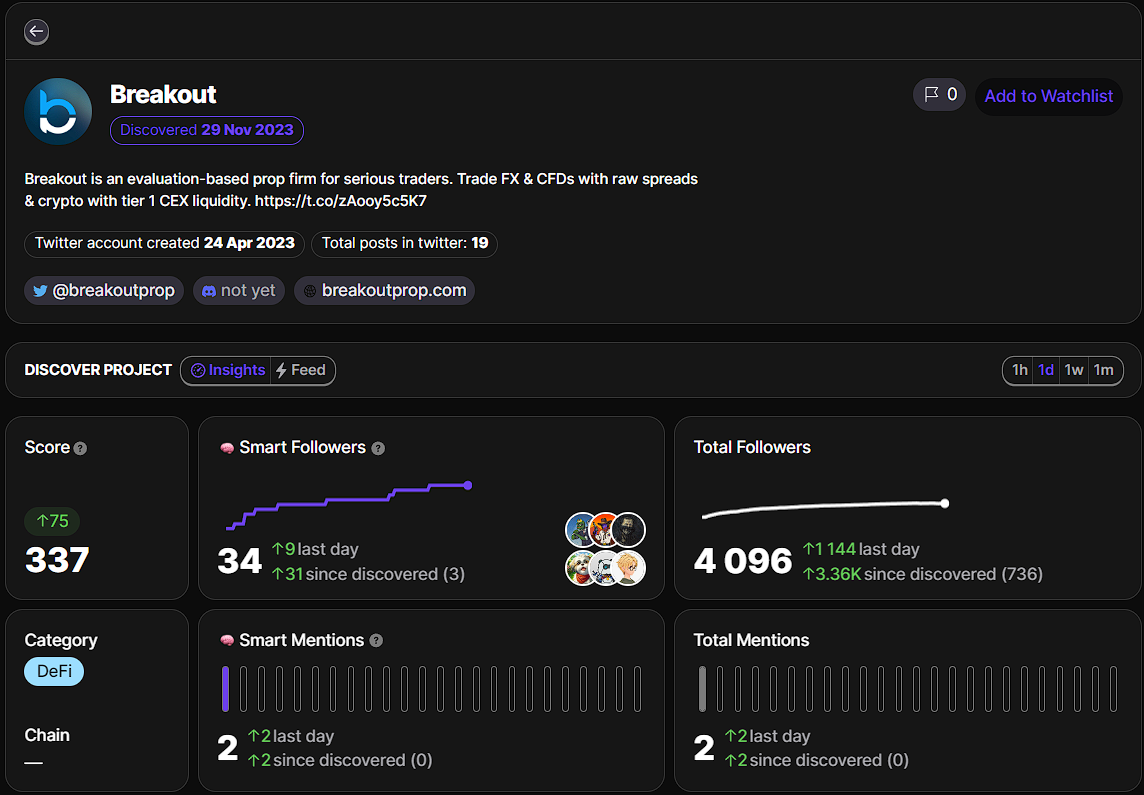
Task: Click the Twitter bird icon
Action: tap(40, 291)
